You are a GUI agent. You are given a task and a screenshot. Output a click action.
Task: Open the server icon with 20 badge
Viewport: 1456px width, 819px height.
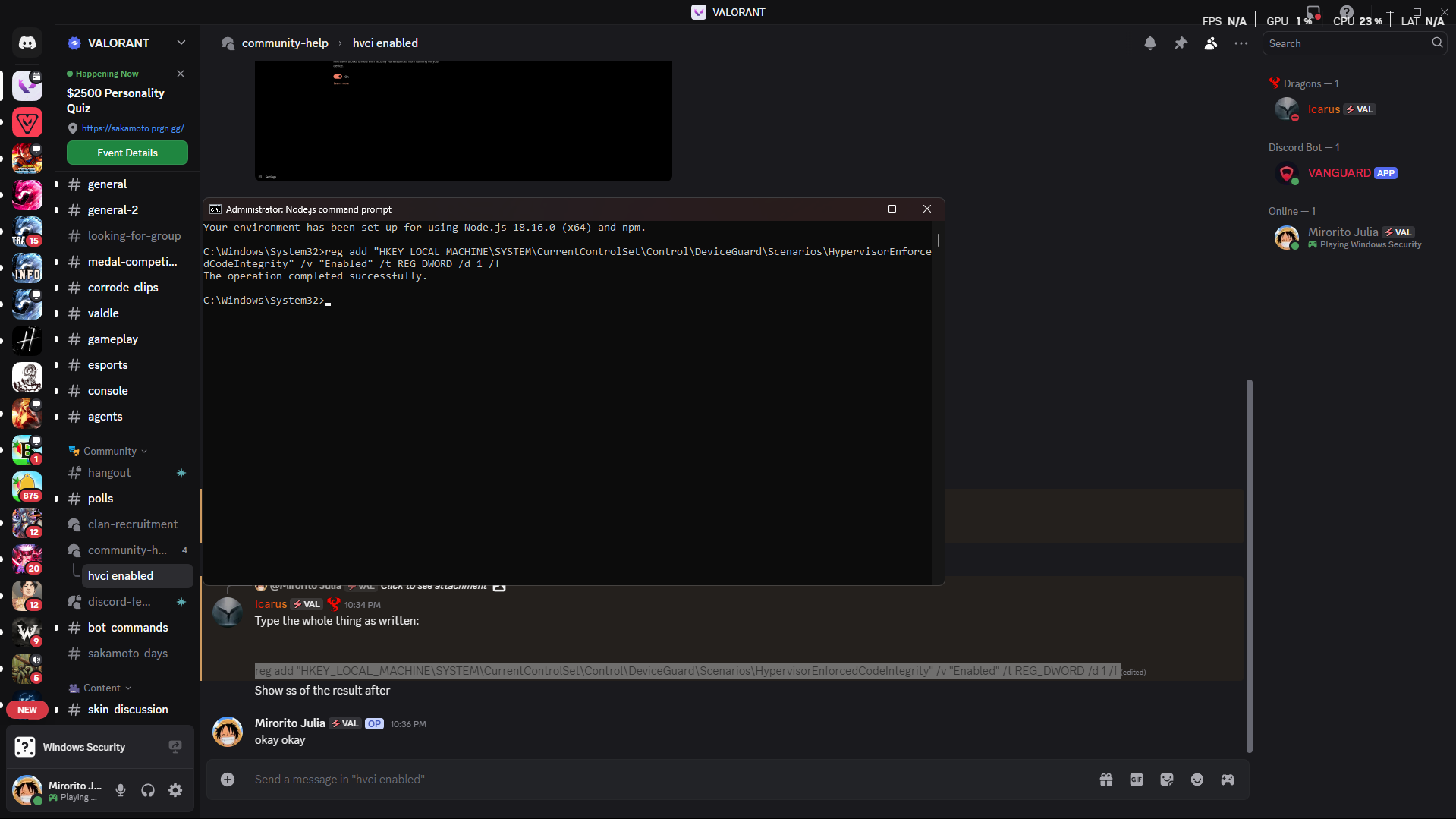point(27,559)
